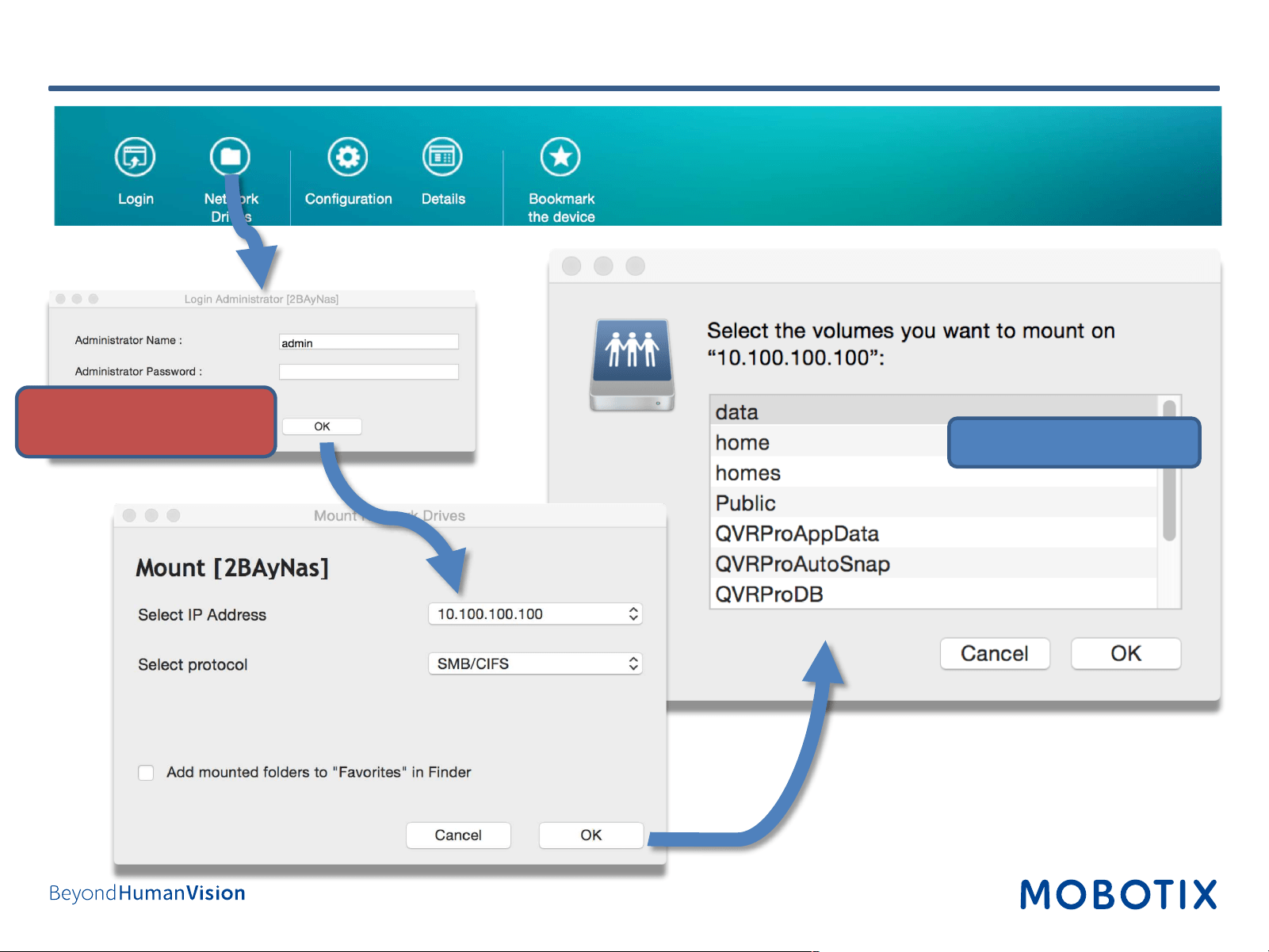1269x952 pixels.
Task: Select the data volume in the list
Action: click(x=934, y=411)
